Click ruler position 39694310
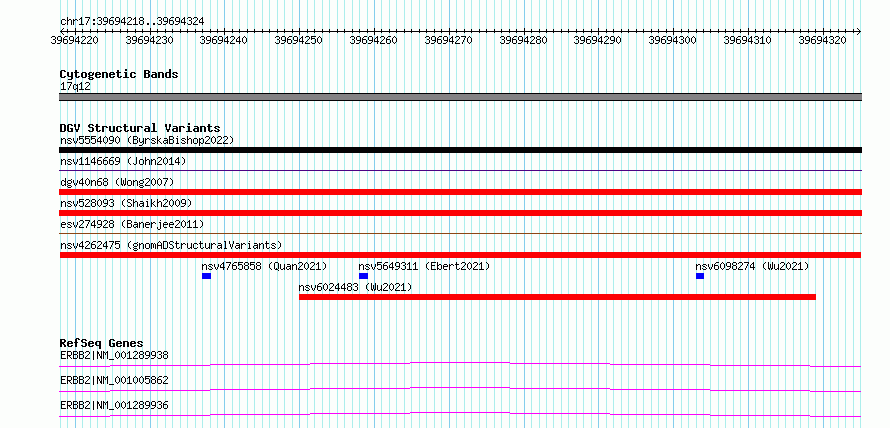 [748, 40]
